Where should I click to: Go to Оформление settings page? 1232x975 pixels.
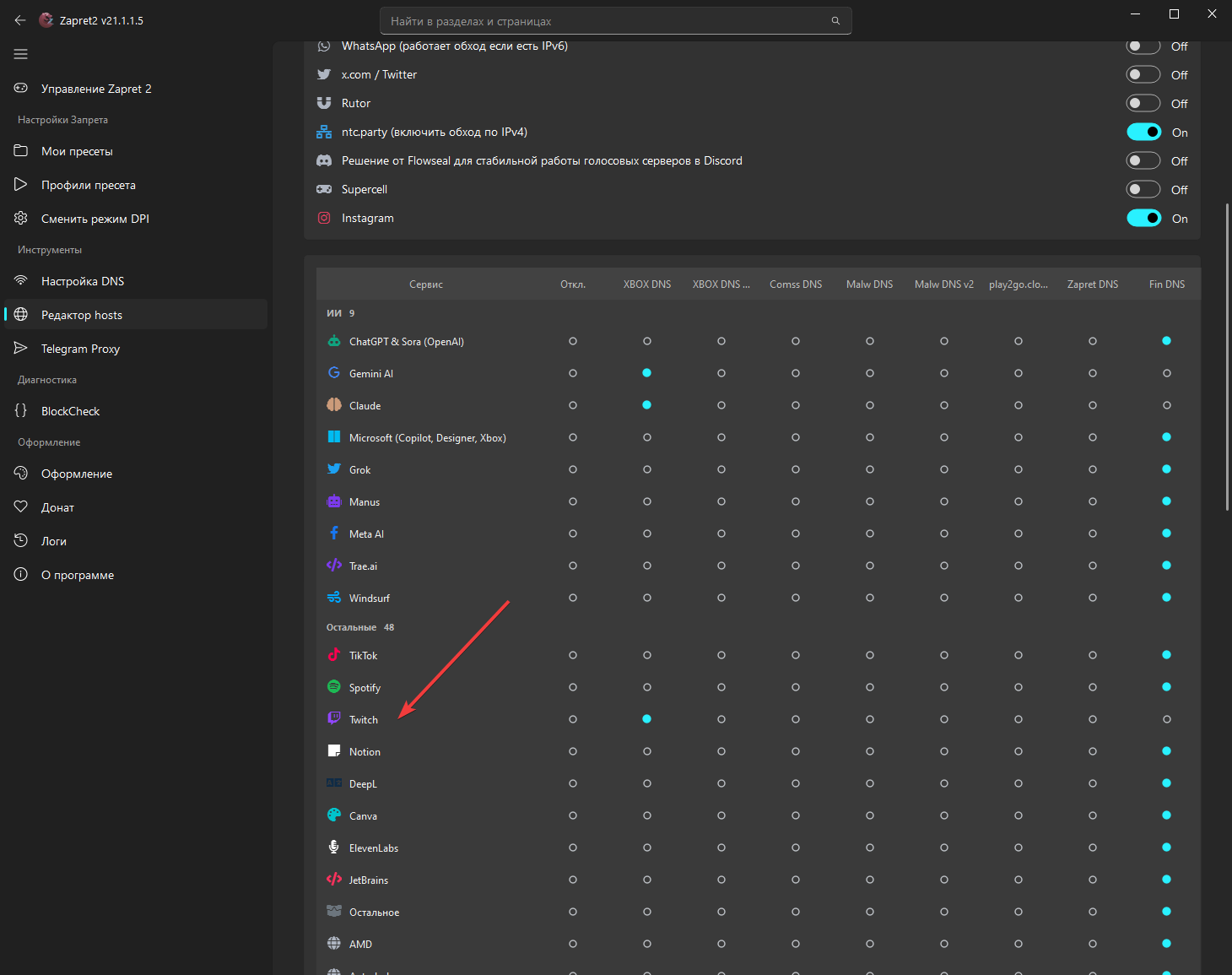tap(136, 474)
